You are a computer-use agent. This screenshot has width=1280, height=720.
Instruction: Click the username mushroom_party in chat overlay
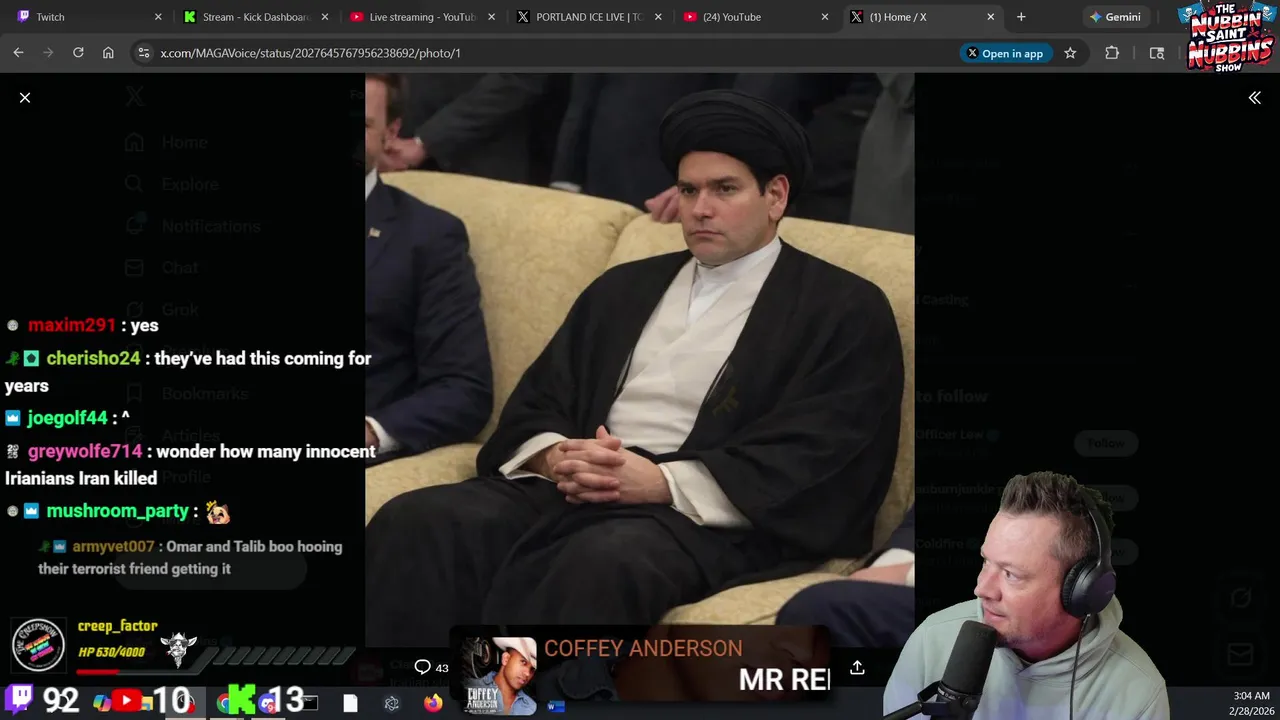click(x=118, y=511)
